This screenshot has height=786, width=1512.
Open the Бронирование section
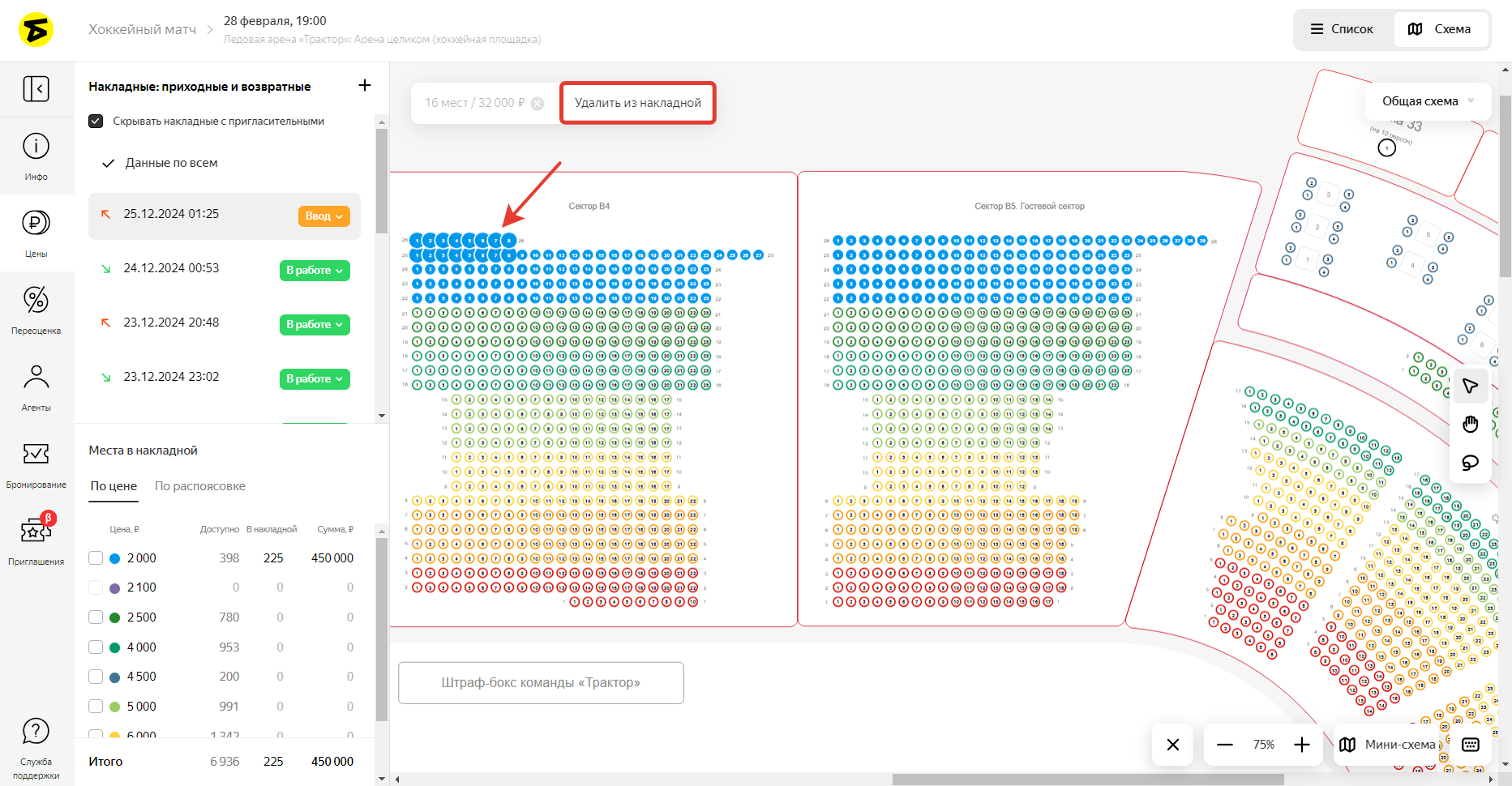pos(36,463)
